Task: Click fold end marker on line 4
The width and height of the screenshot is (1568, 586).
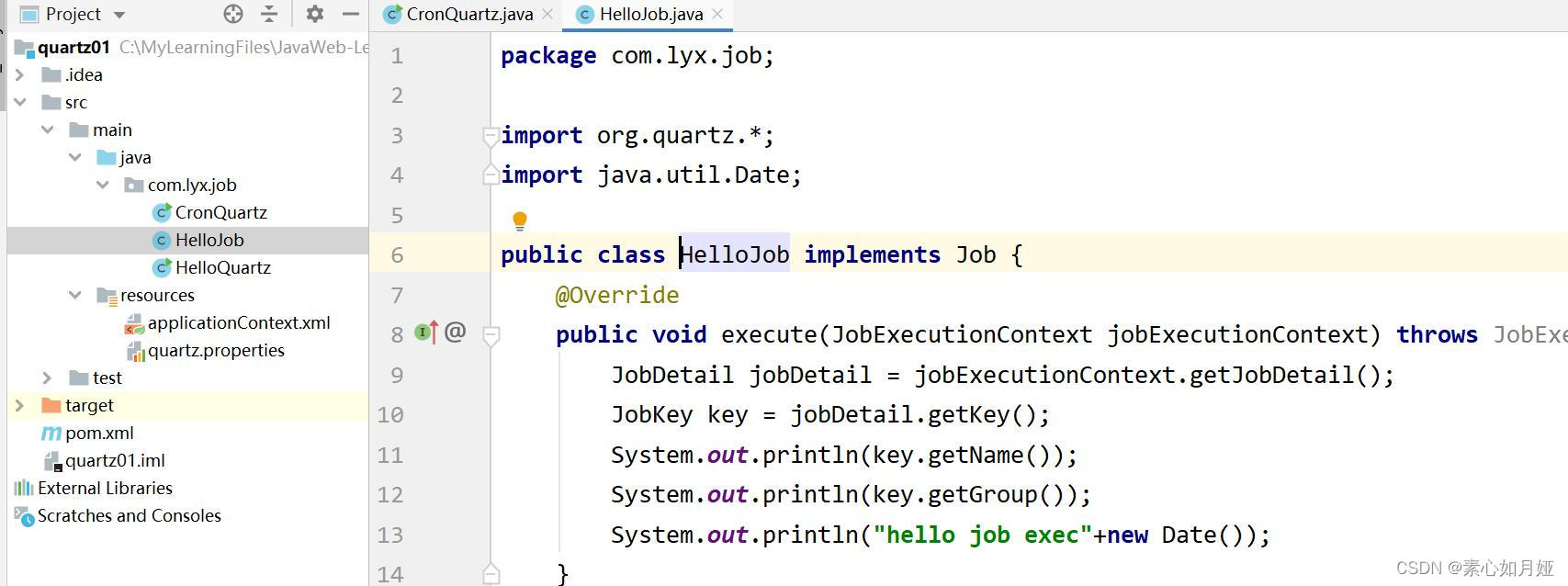Action: pyautogui.click(x=491, y=175)
